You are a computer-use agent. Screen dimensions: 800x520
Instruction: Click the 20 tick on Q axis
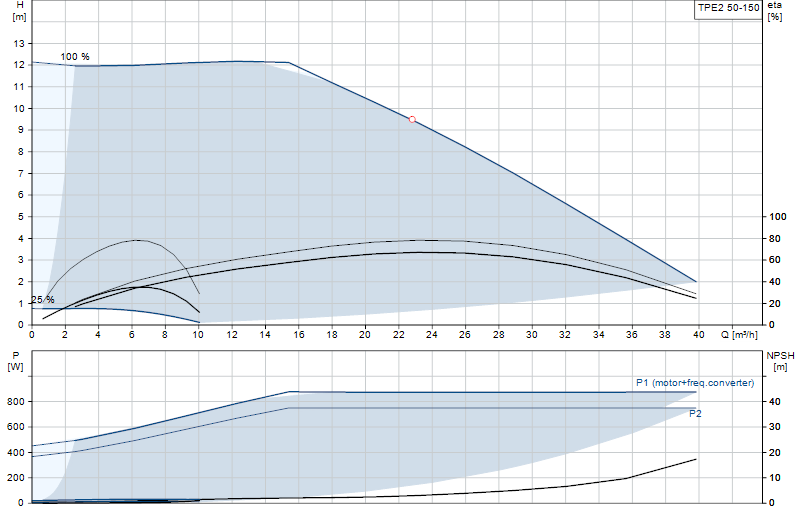tap(365, 335)
